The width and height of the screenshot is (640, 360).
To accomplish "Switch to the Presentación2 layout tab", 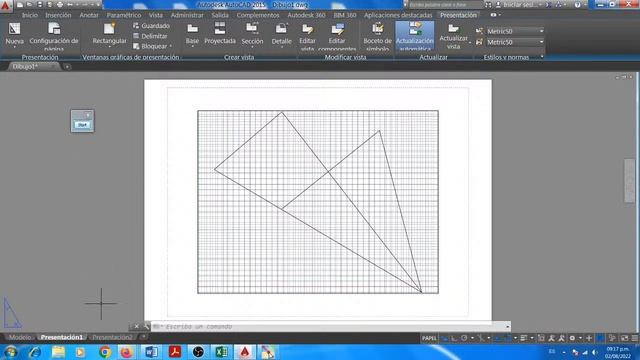I will click(112, 337).
